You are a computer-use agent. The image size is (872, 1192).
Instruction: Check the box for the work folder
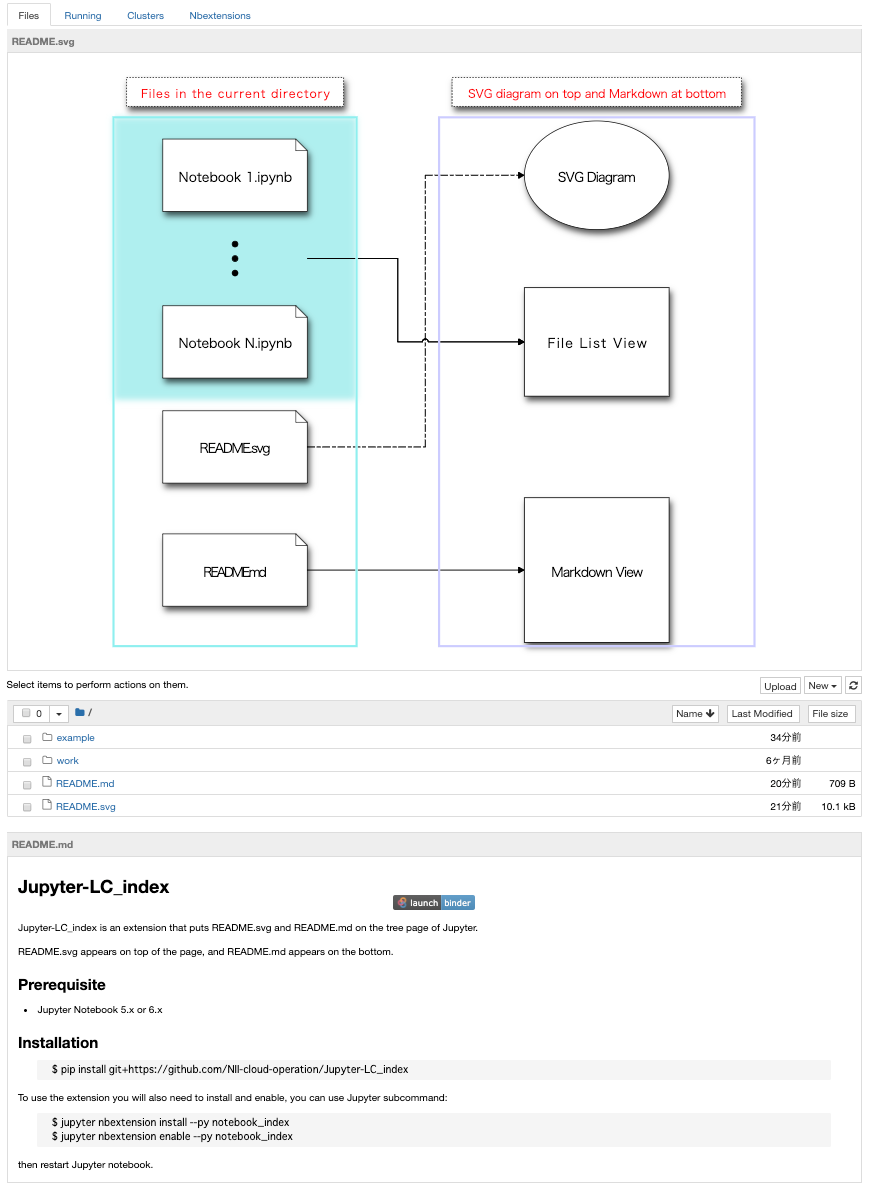[x=27, y=762]
